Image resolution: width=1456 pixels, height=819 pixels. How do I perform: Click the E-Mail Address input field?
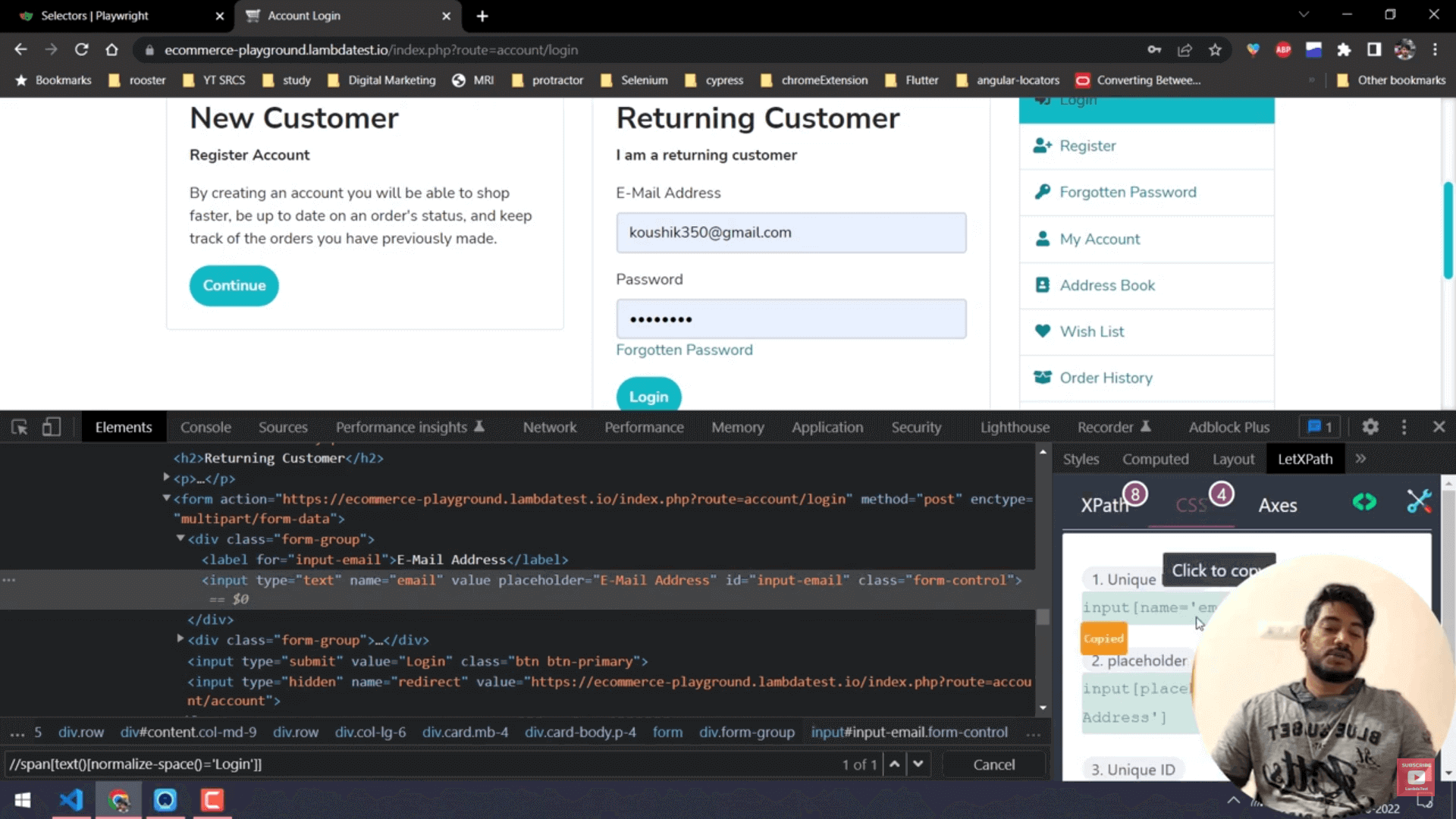(x=791, y=232)
